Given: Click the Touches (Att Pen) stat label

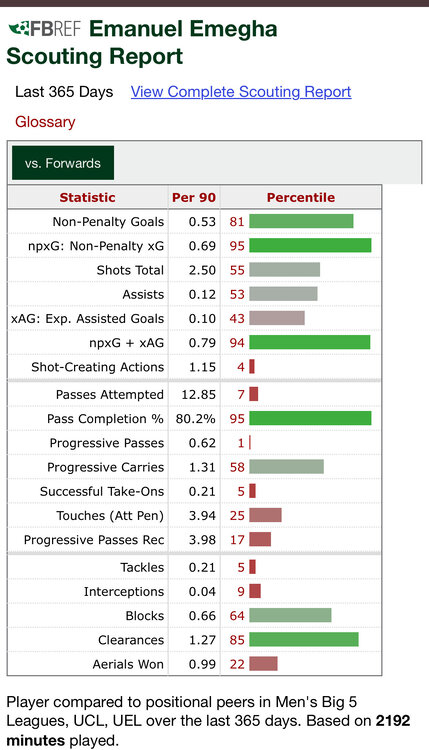Looking at the screenshot, I should pyautogui.click(x=110, y=516).
